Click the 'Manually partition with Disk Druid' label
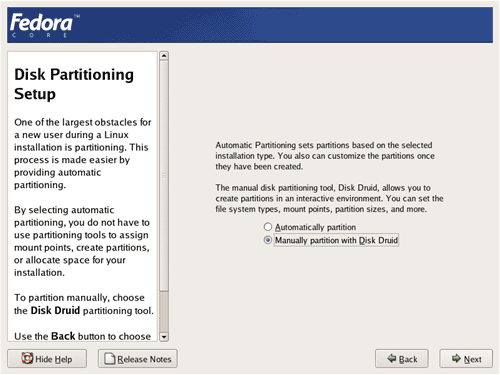Image resolution: width=500 pixels, height=375 pixels. pyautogui.click(x=336, y=240)
